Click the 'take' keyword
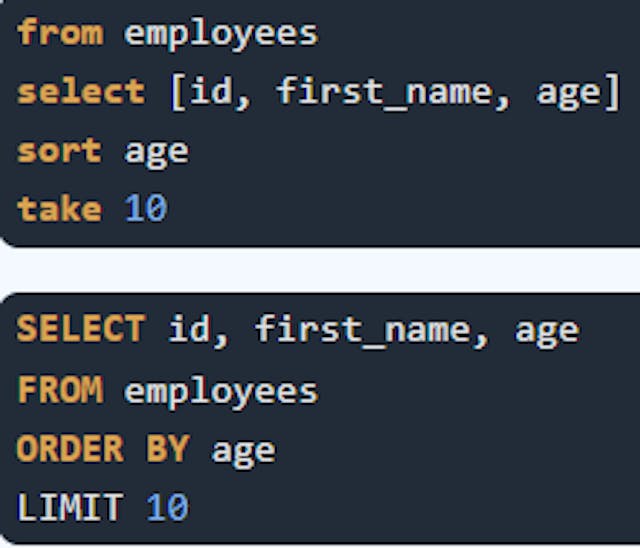The width and height of the screenshot is (640, 548). (60, 209)
